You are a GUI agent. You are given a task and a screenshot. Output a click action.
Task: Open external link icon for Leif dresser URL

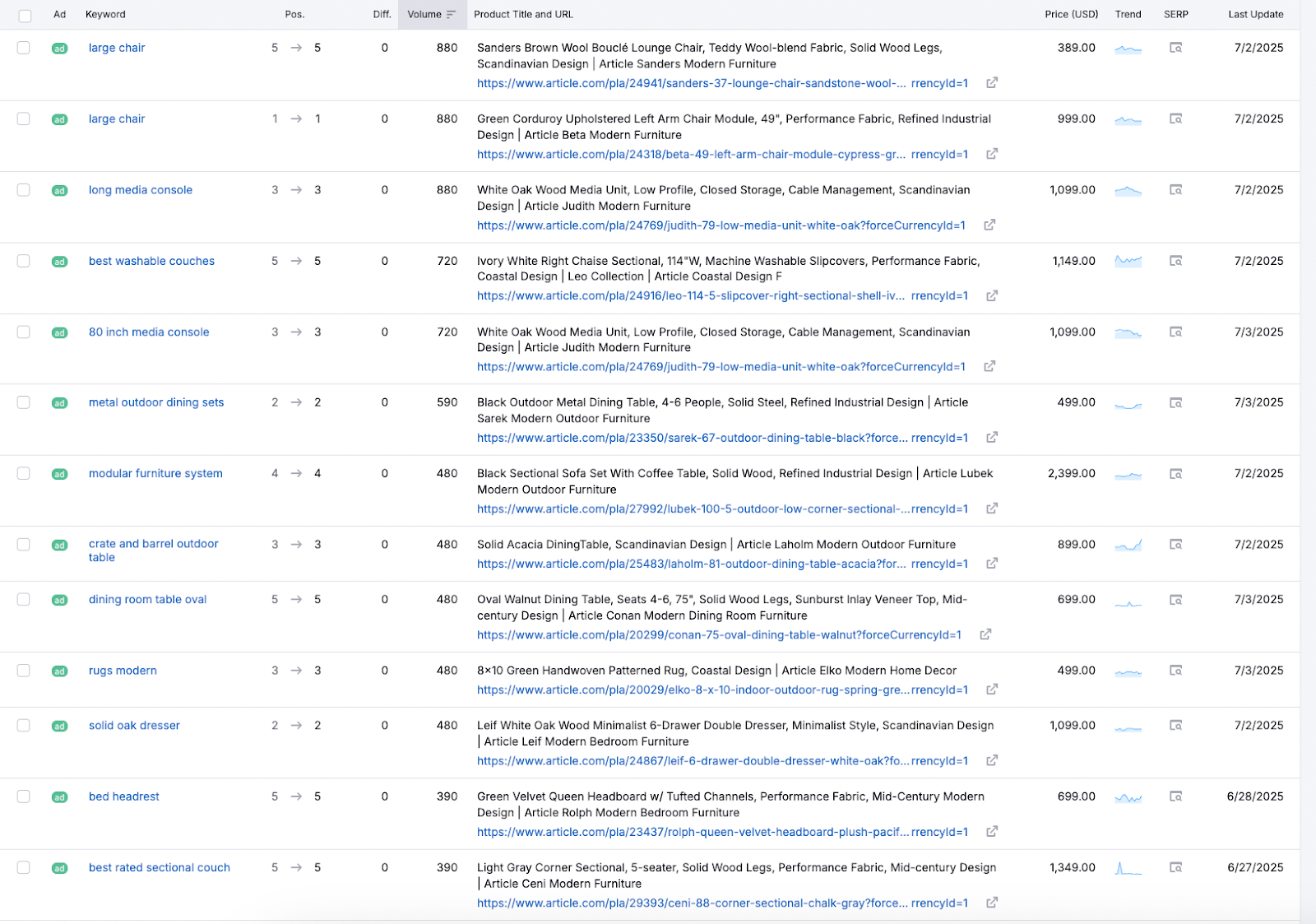[x=992, y=760]
